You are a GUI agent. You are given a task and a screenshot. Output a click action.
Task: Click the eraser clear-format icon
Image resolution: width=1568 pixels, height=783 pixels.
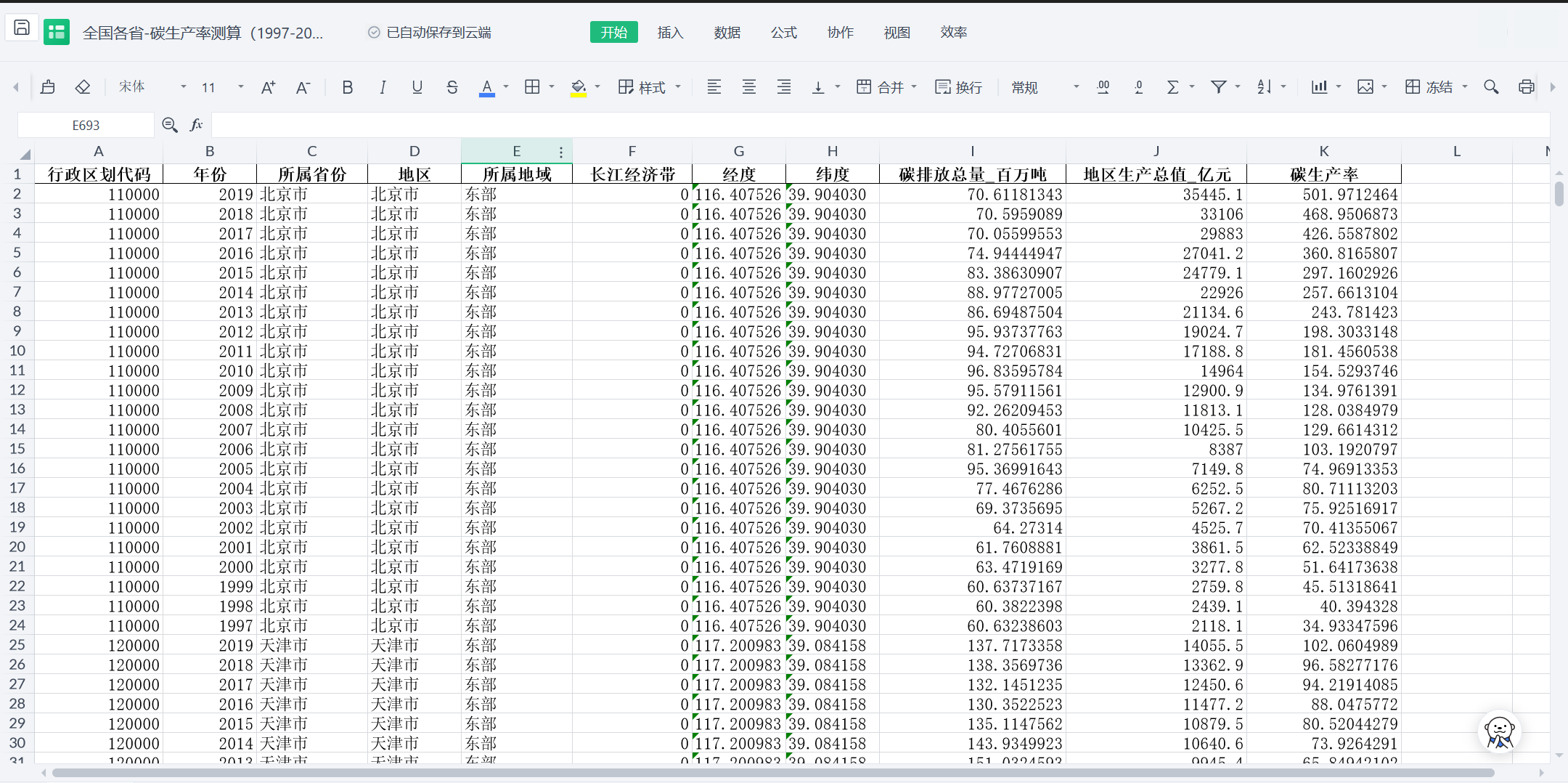click(x=83, y=87)
